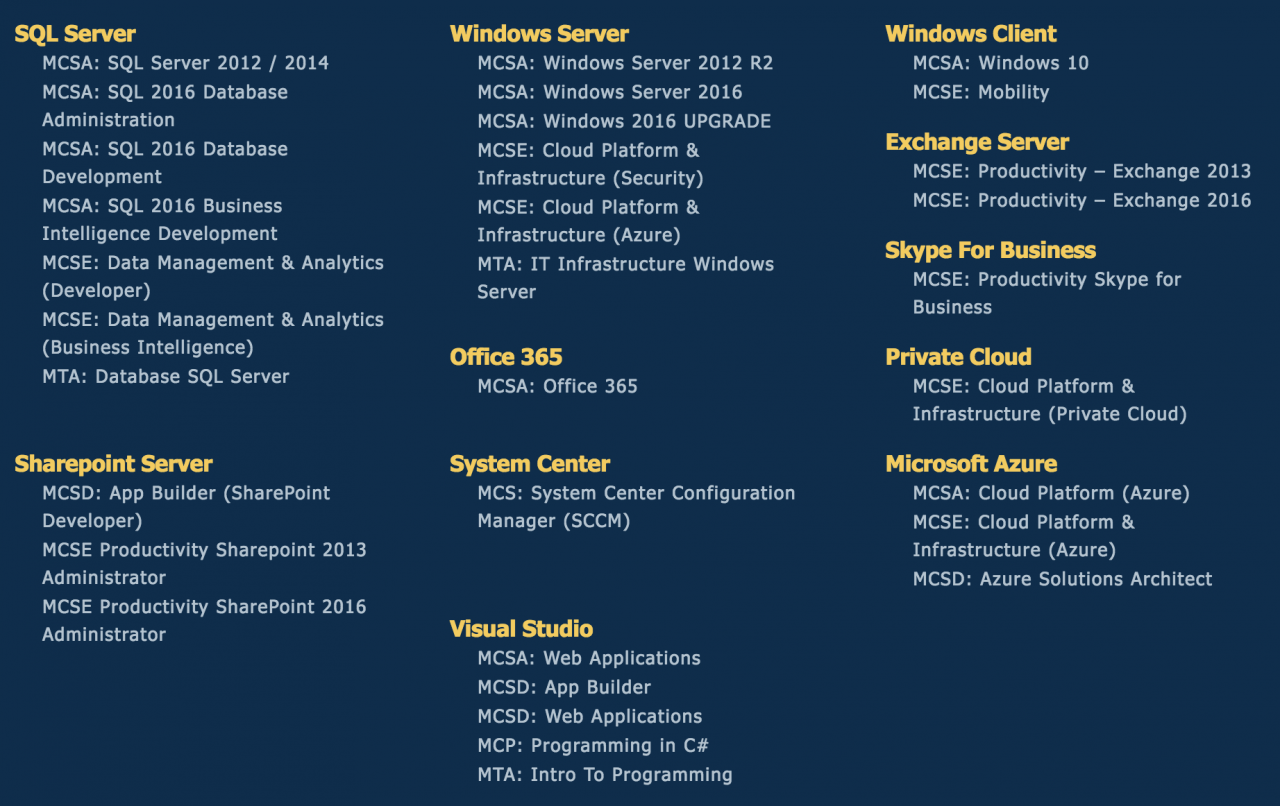This screenshot has width=1280, height=806.
Task: Choose MCSE: Cloud Platform & Infrastructure (Security)
Action: (x=590, y=165)
